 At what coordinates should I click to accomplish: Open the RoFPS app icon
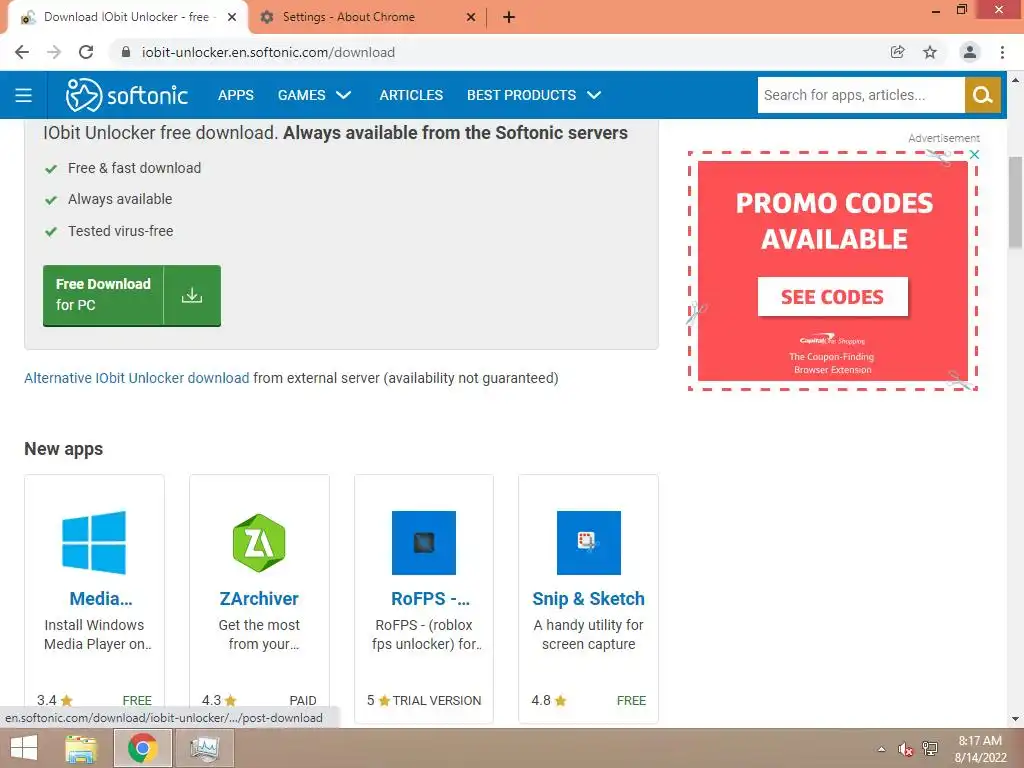point(424,543)
